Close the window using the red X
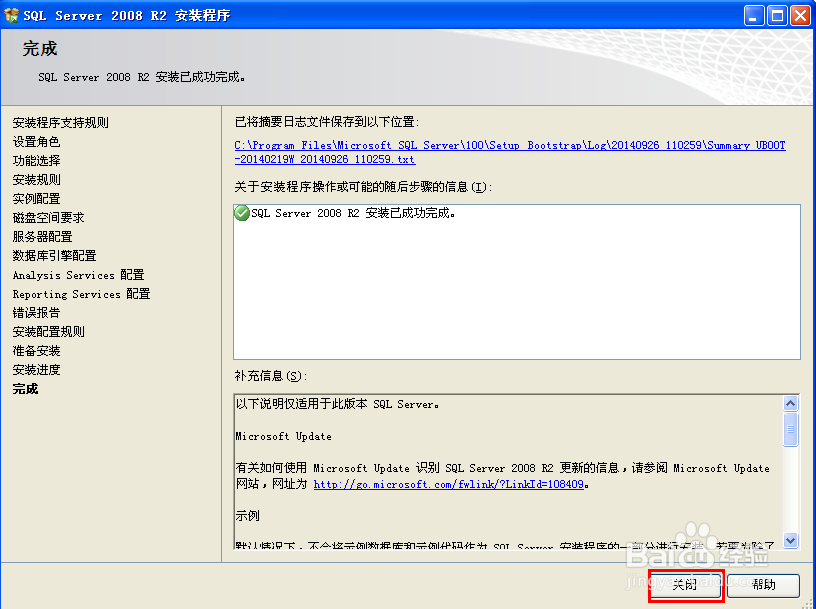Viewport: 816px width, 609px height. click(800, 16)
